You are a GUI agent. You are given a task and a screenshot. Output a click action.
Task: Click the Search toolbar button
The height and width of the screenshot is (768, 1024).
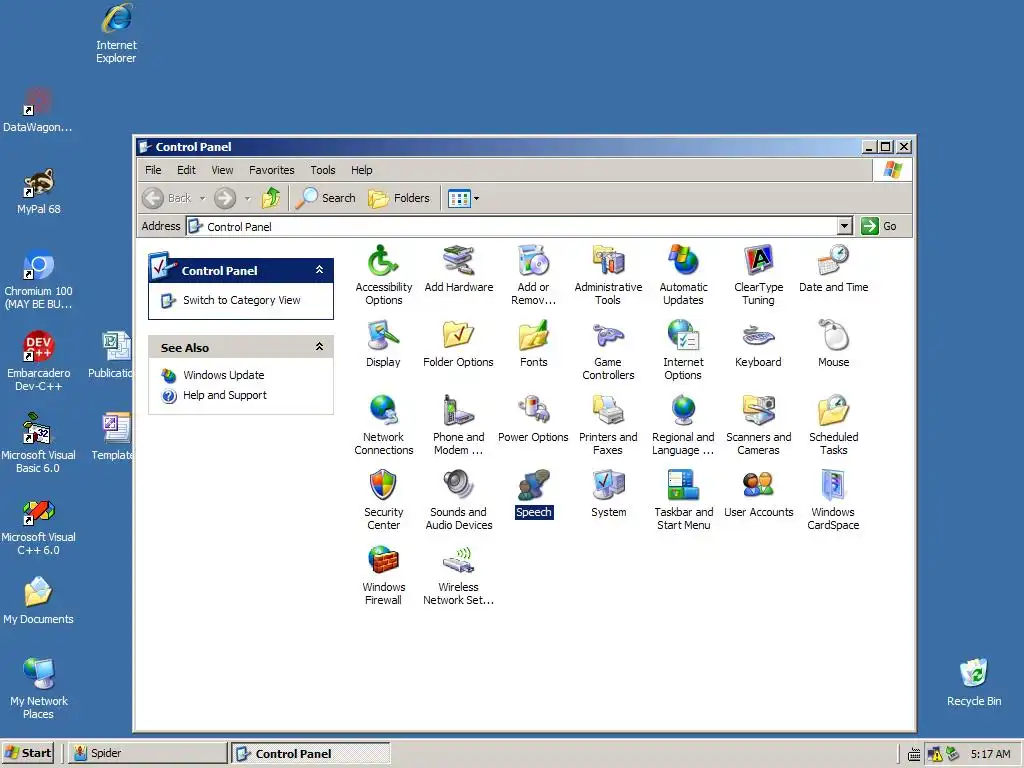tap(325, 198)
